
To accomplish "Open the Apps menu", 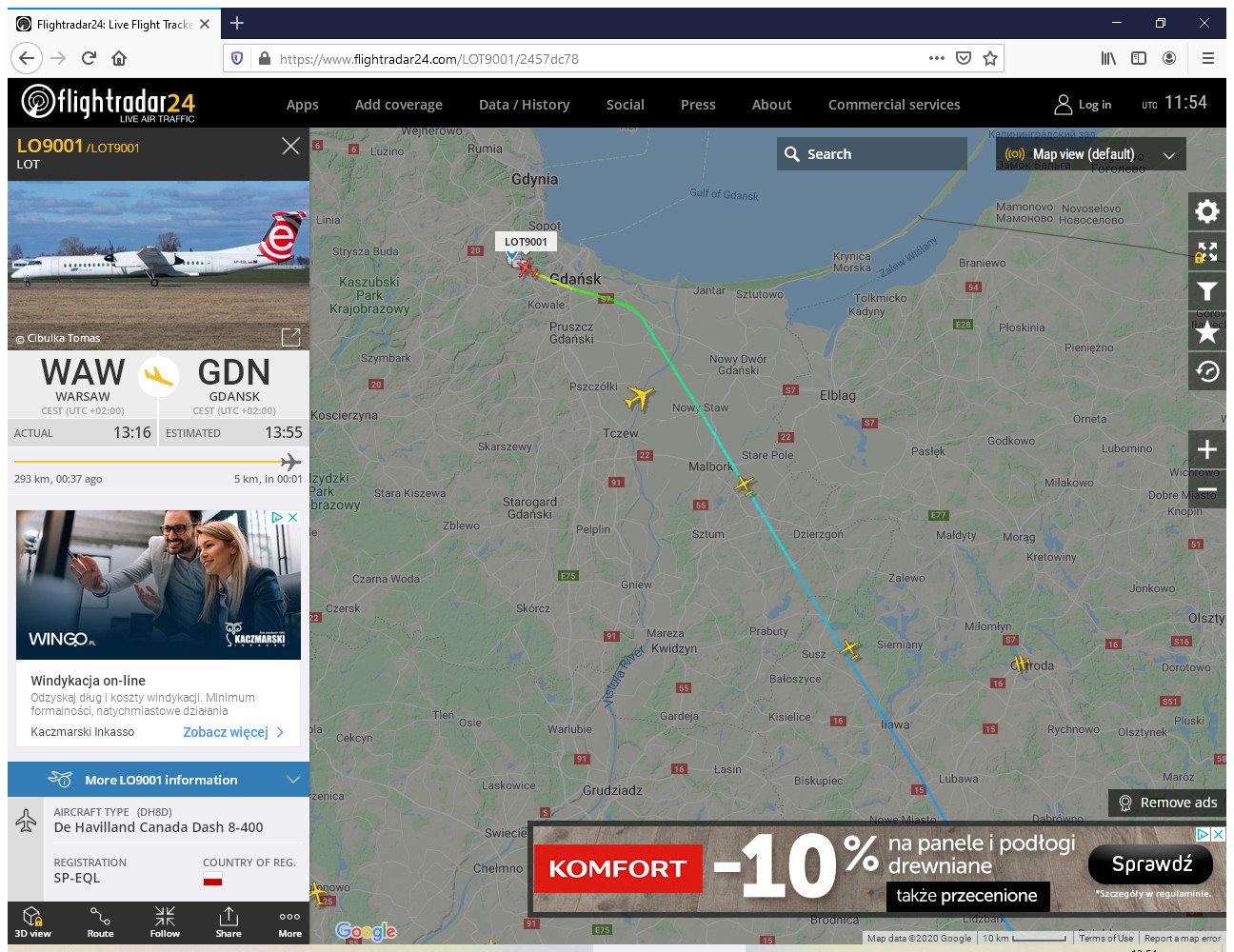I will [303, 105].
